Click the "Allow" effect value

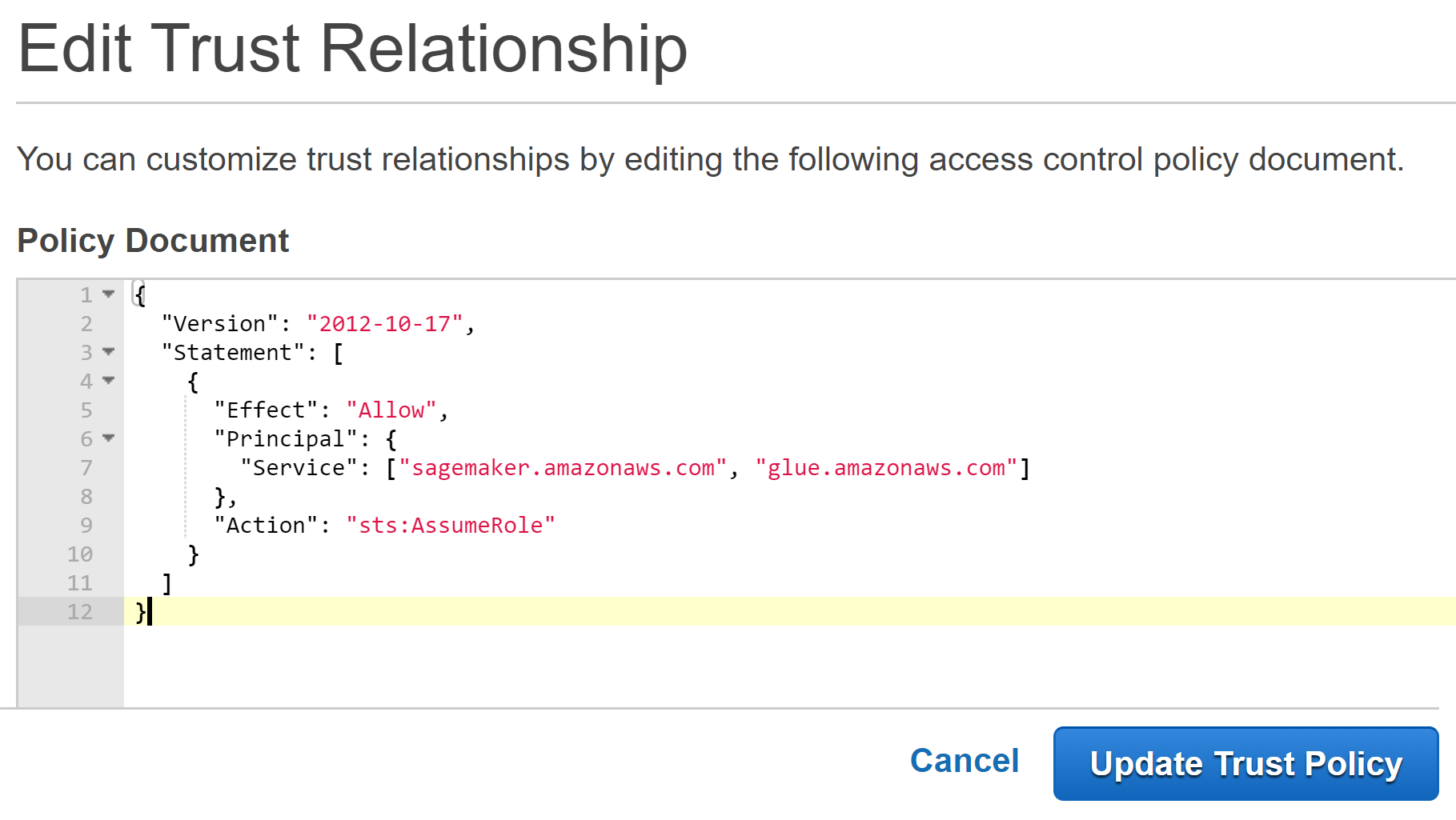(391, 410)
